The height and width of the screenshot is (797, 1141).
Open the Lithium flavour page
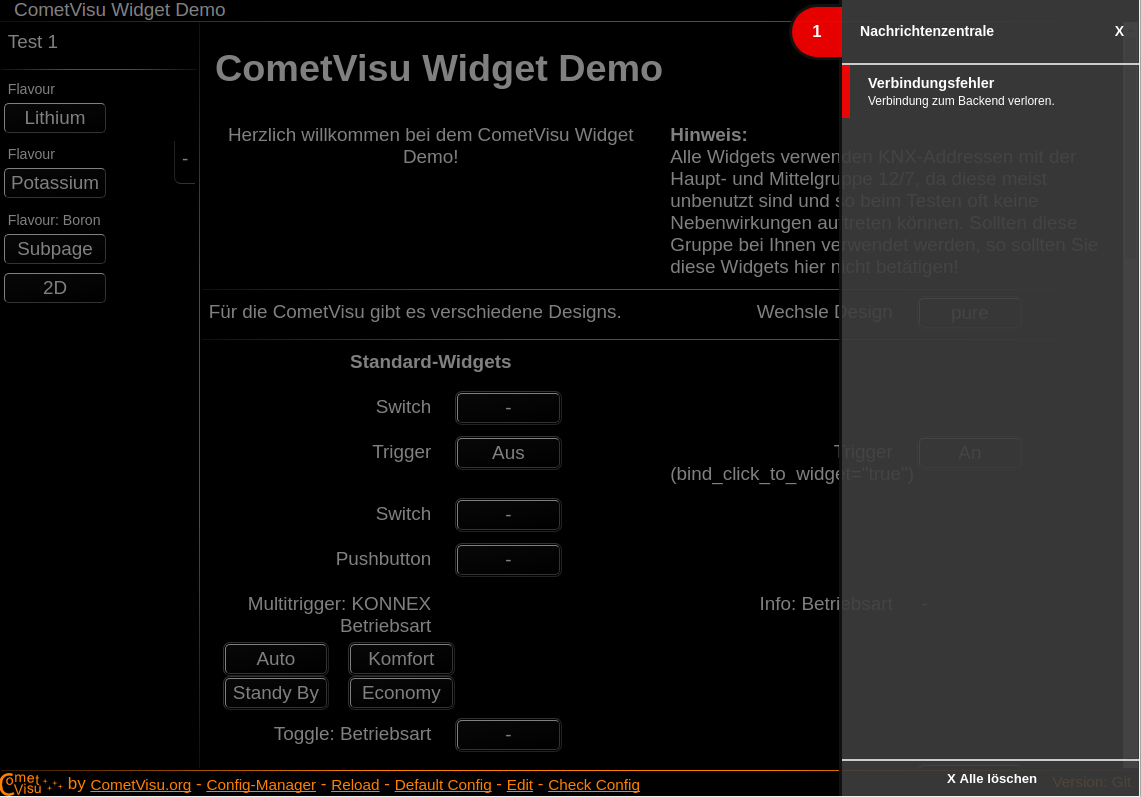coord(55,118)
